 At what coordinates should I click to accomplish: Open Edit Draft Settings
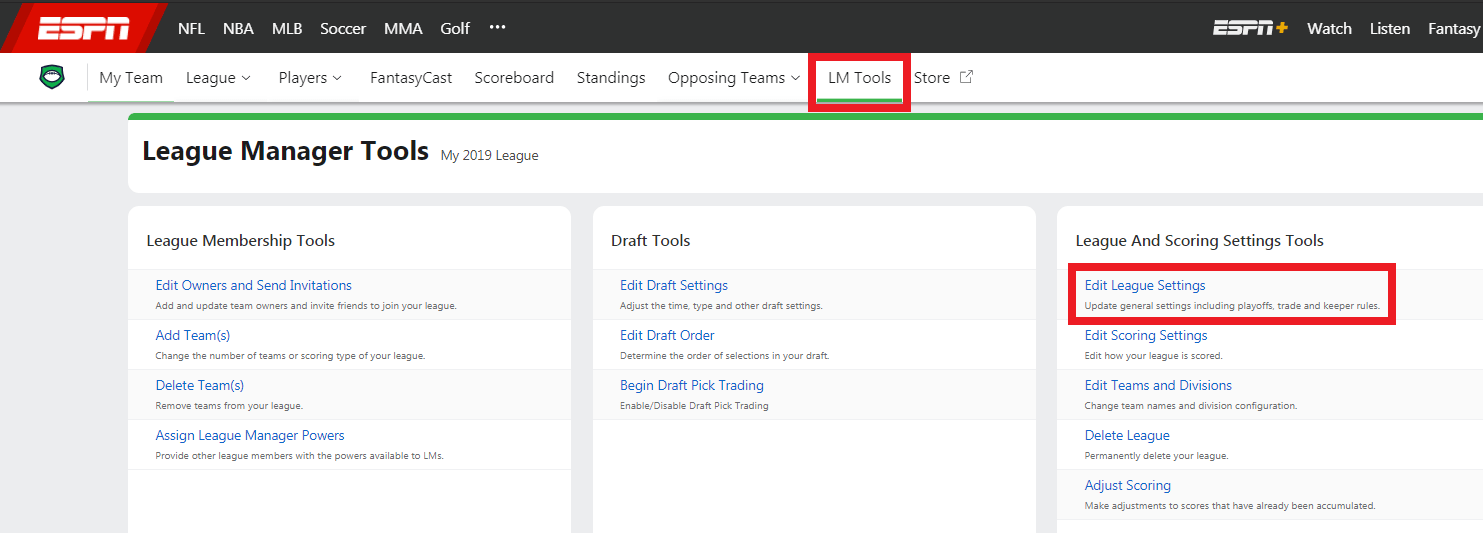[x=674, y=285]
